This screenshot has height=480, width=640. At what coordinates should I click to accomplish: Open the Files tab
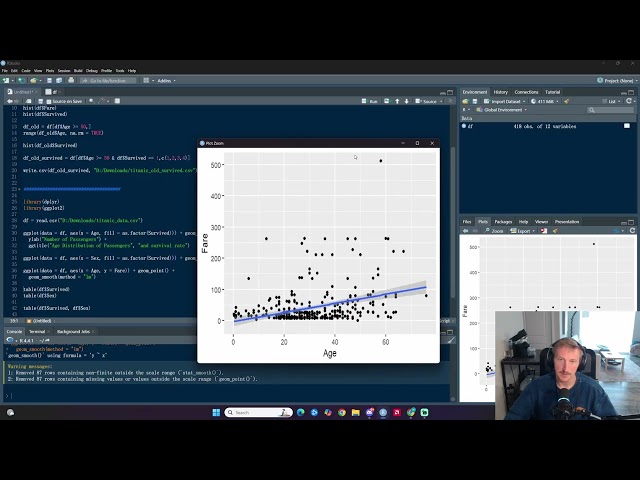pos(467,222)
